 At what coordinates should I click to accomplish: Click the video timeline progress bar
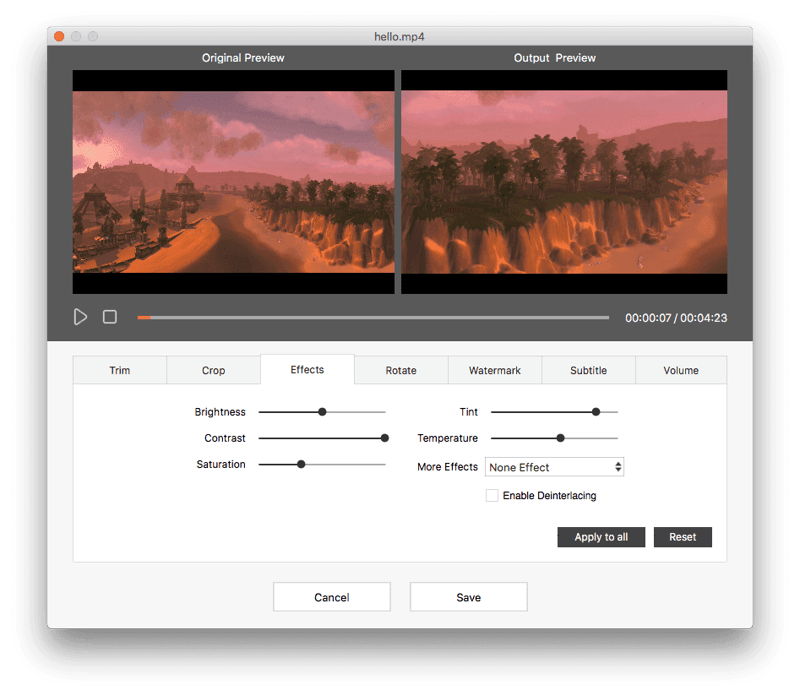click(372, 317)
